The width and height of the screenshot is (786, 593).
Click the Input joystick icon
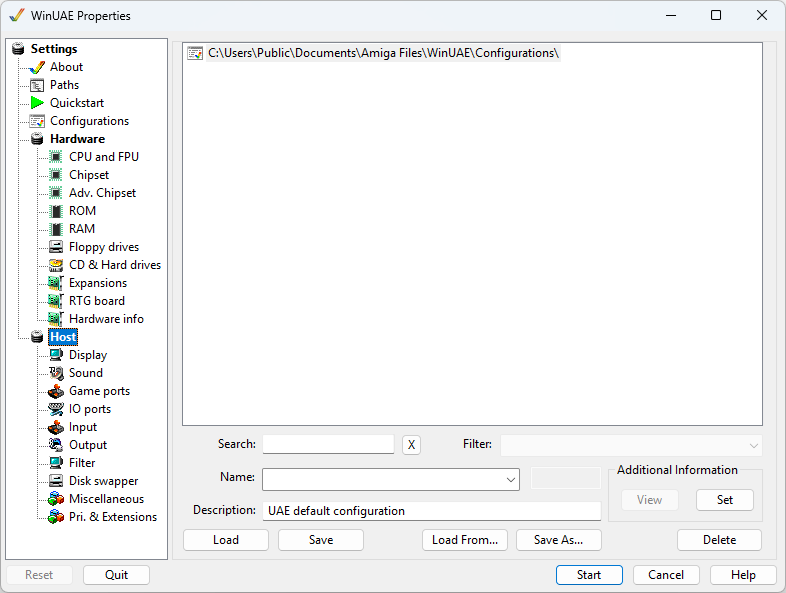click(x=56, y=427)
